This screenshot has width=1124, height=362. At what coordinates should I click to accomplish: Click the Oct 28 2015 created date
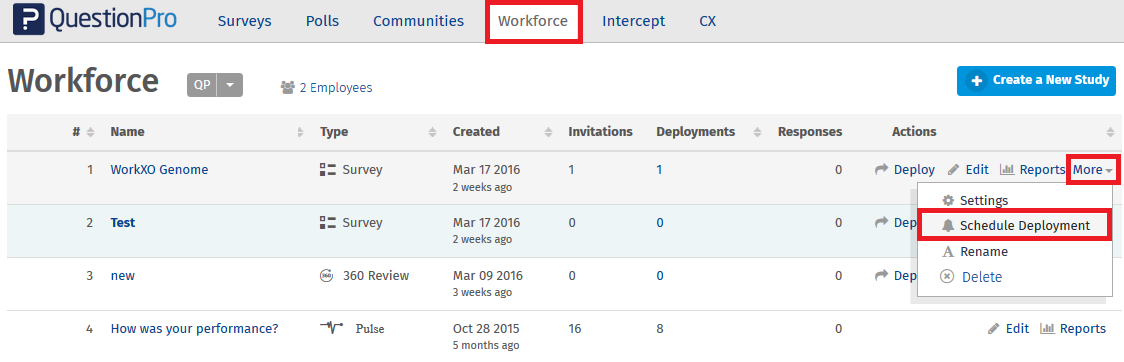[x=486, y=329]
